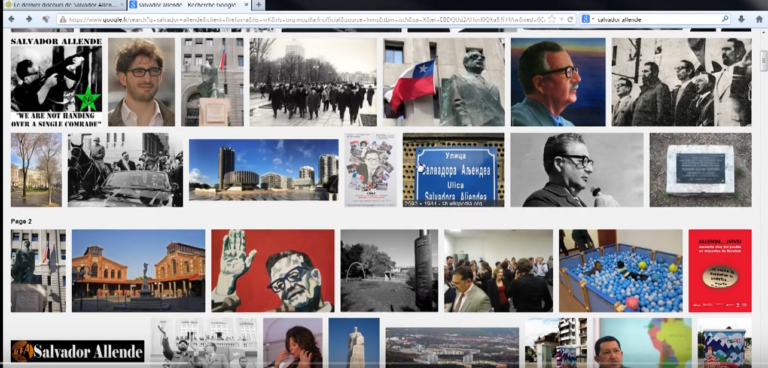Click the magnifier icon in the search box
The image size is (768, 368).
725,19
